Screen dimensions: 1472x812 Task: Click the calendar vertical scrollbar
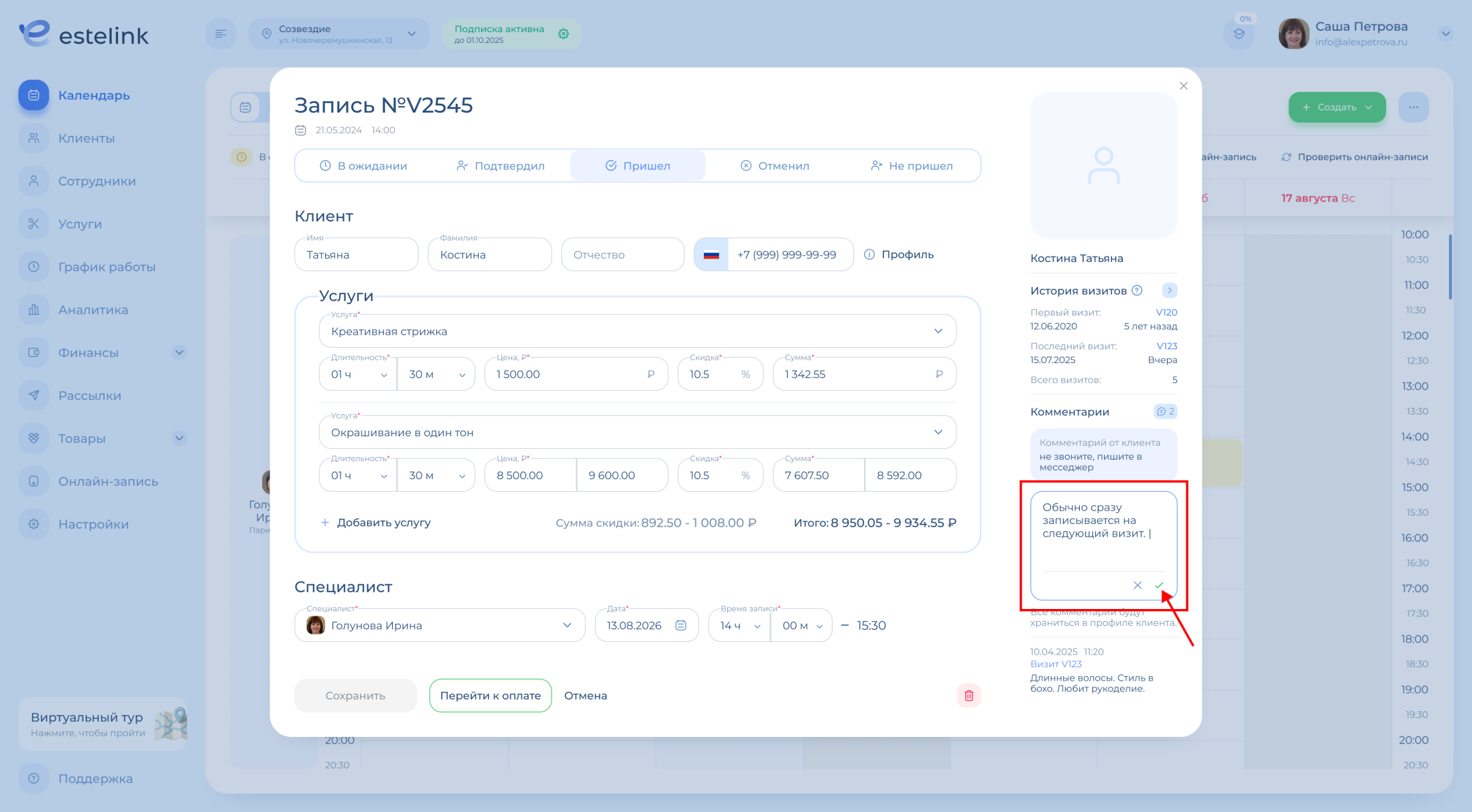point(1450,268)
